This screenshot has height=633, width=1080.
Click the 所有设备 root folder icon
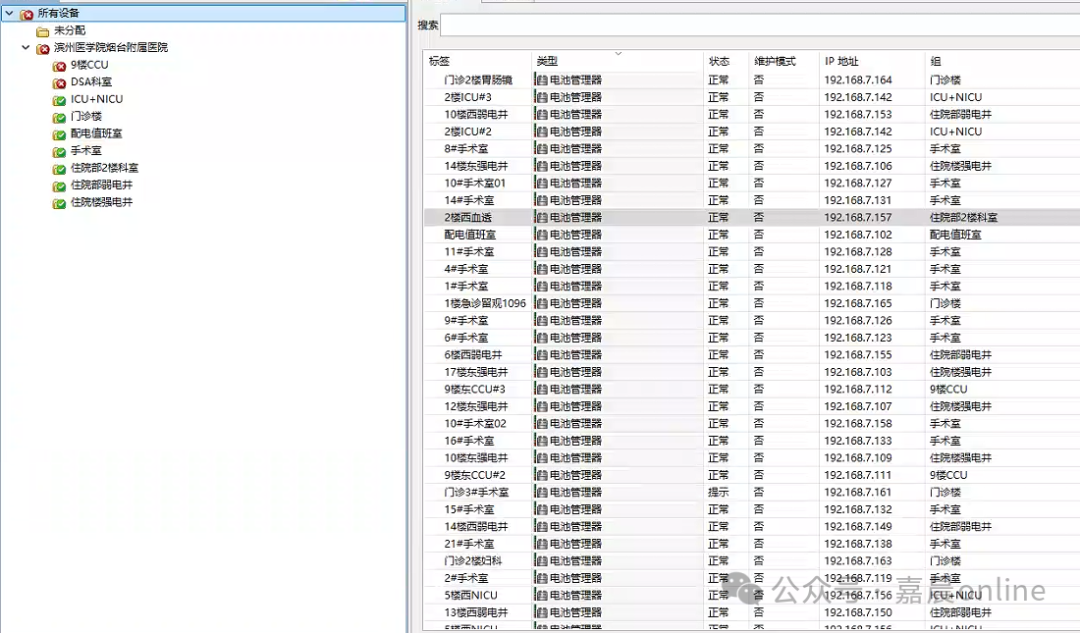click(27, 14)
